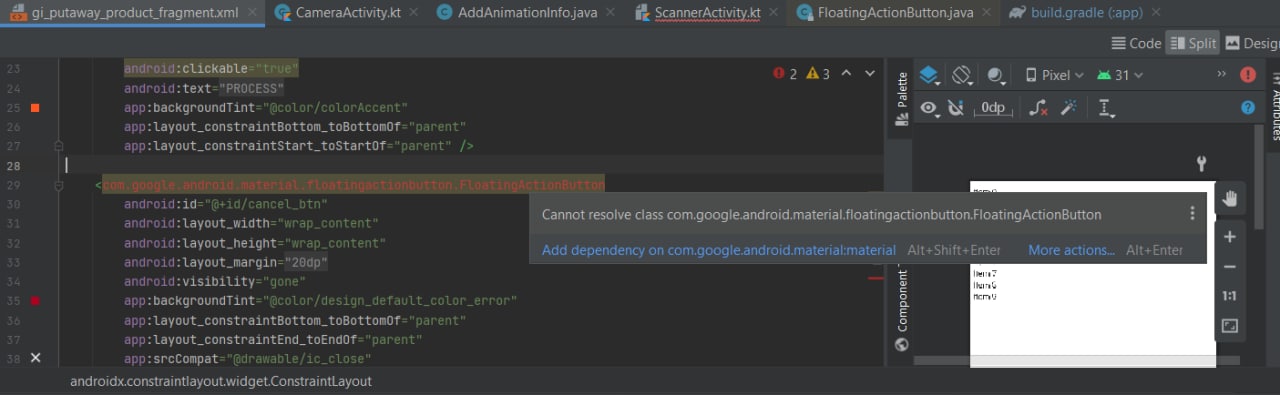Click the wrench icon above the preview

point(1203,163)
